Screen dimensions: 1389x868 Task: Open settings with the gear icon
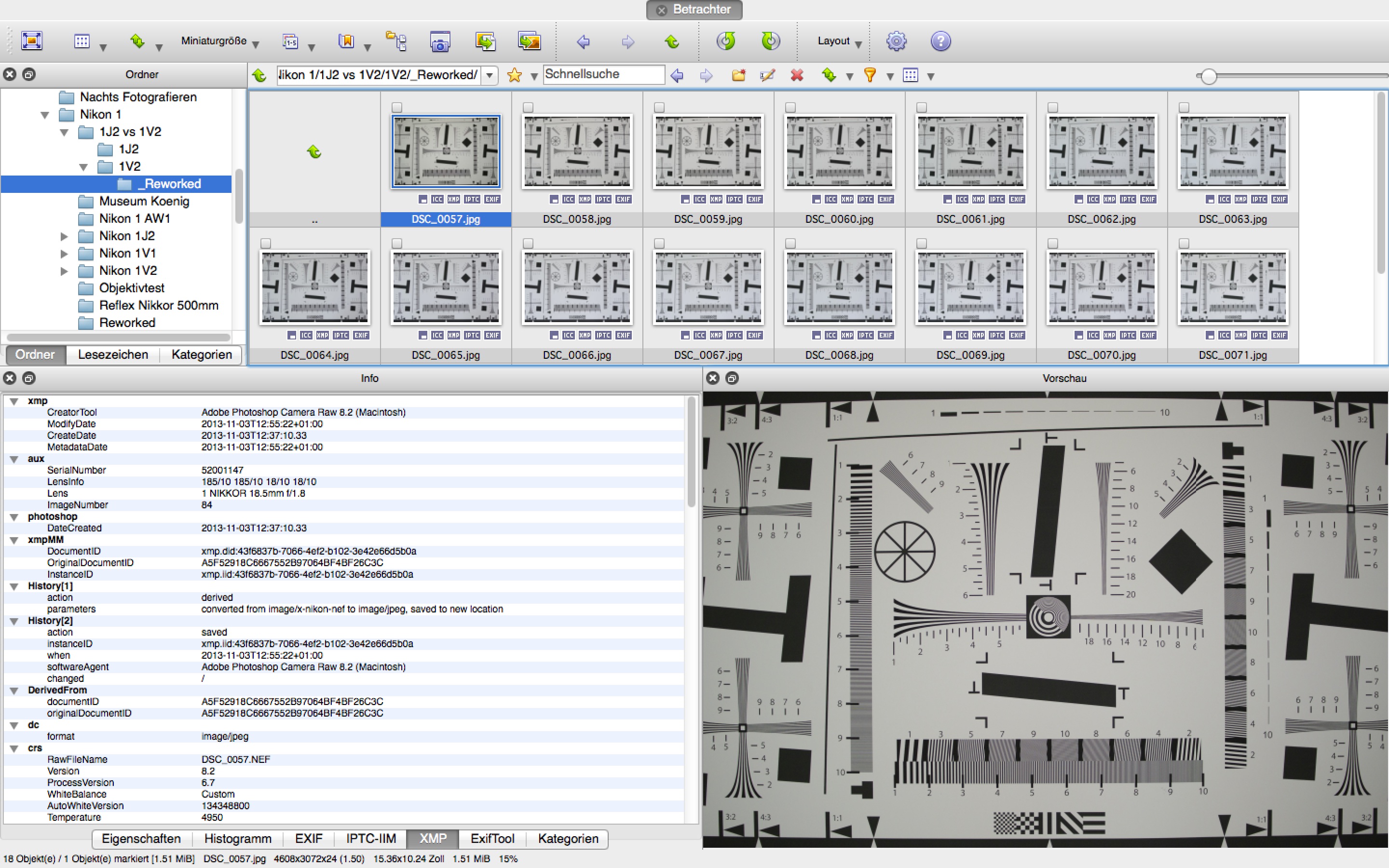click(896, 41)
